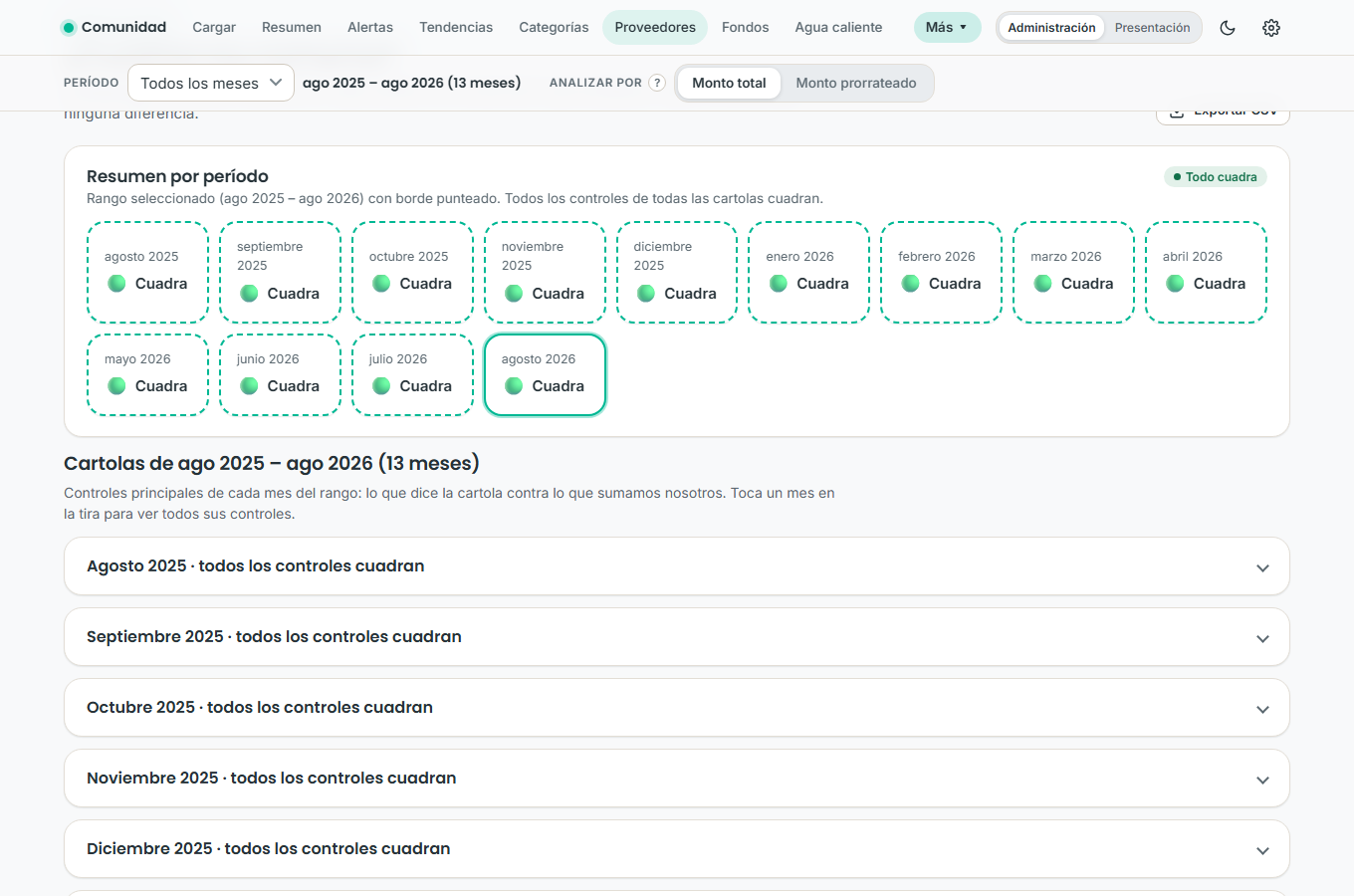Viewport: 1354px width, 896px height.
Task: Select the diciembre 2025 period card
Action: [x=677, y=272]
